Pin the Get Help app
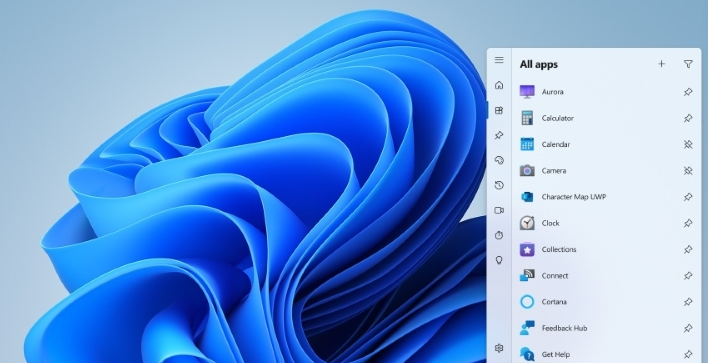This screenshot has height=363, width=709. (688, 354)
